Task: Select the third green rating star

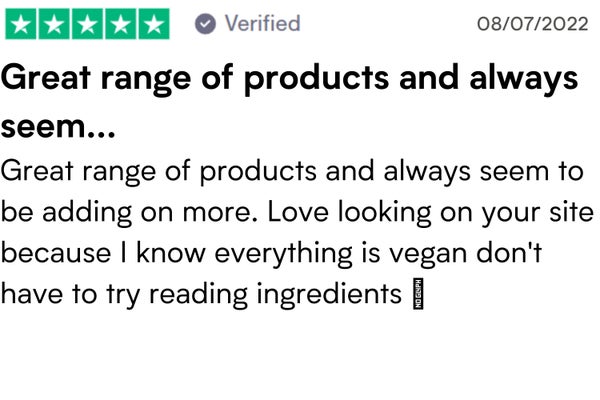Action: point(88,24)
